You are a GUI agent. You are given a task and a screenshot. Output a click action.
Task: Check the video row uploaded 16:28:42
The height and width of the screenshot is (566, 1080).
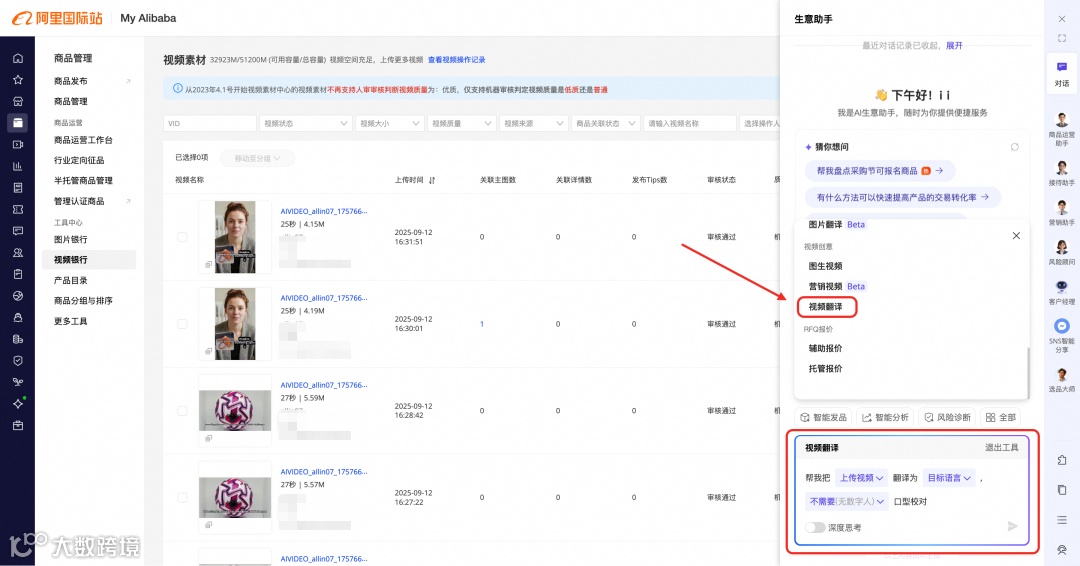tap(182, 410)
